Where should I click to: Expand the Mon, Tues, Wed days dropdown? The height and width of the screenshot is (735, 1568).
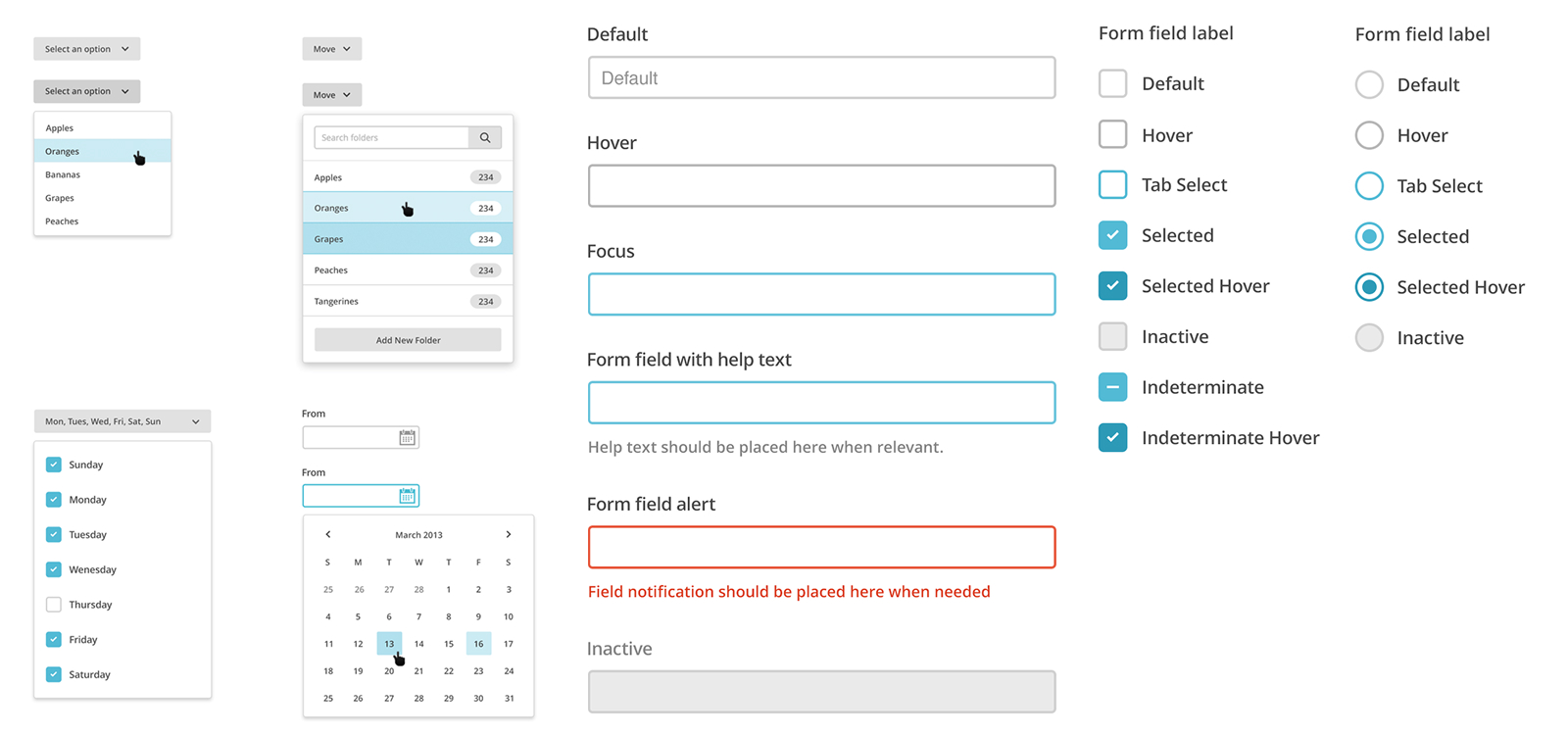[x=122, y=421]
